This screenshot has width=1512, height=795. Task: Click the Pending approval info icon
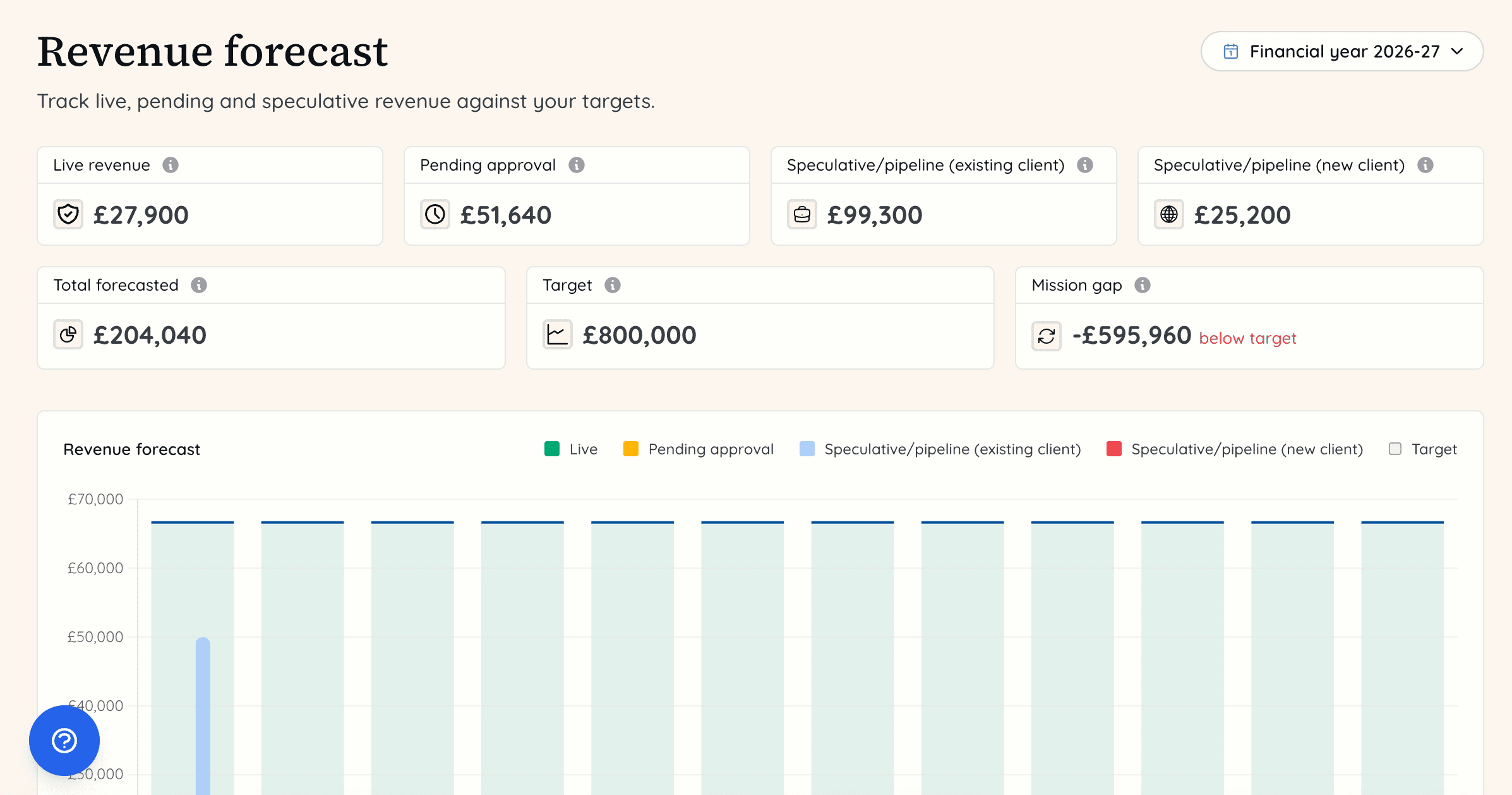[x=576, y=165]
